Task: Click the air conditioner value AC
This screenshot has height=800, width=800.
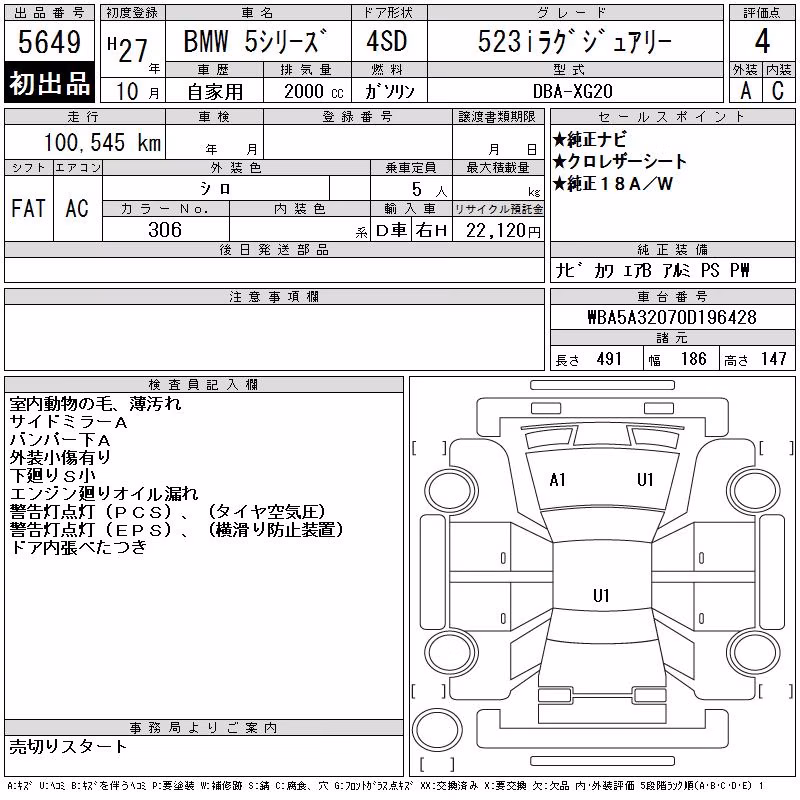Action: [77, 208]
